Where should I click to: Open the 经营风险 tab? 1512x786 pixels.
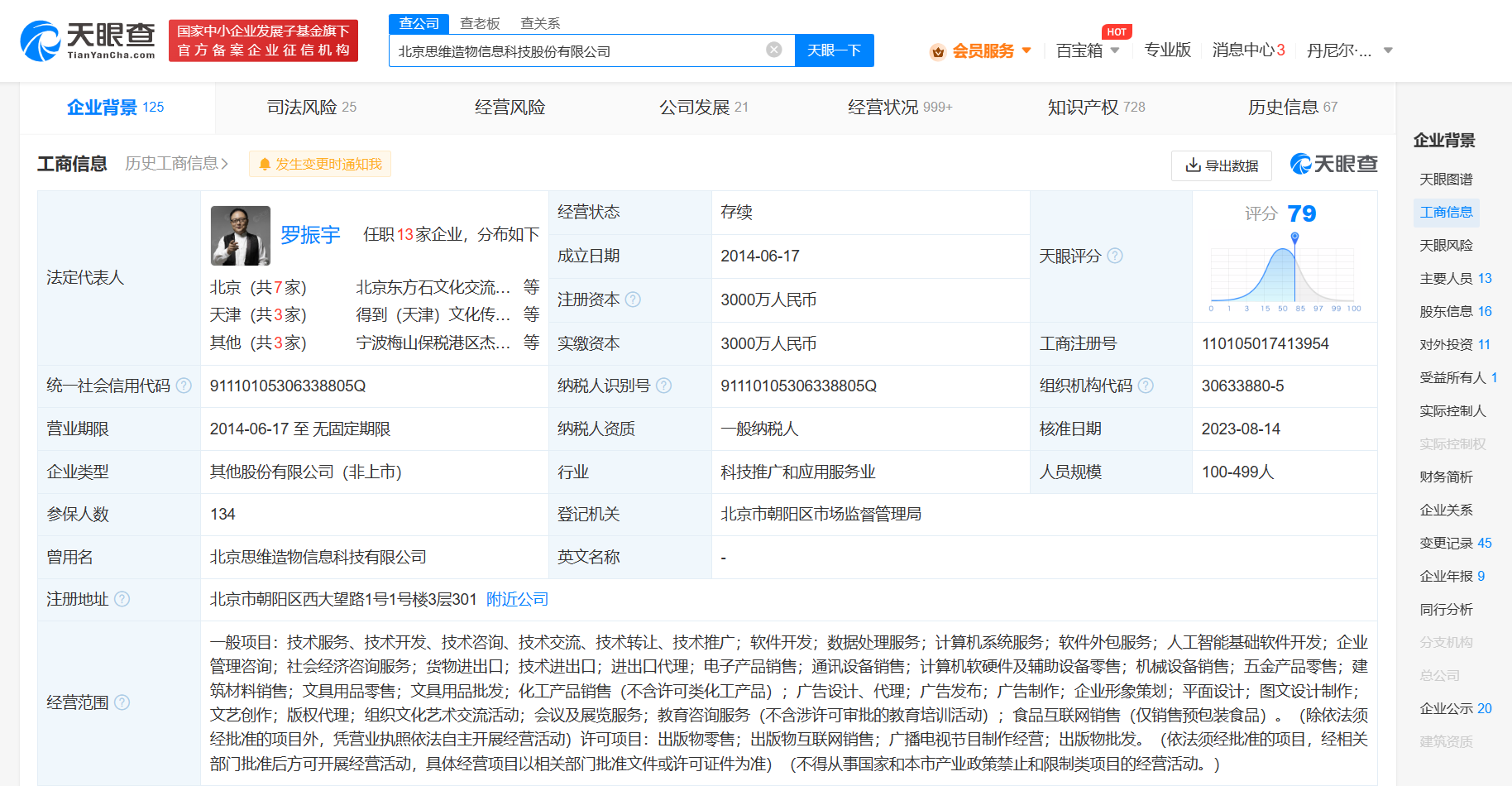pos(510,108)
